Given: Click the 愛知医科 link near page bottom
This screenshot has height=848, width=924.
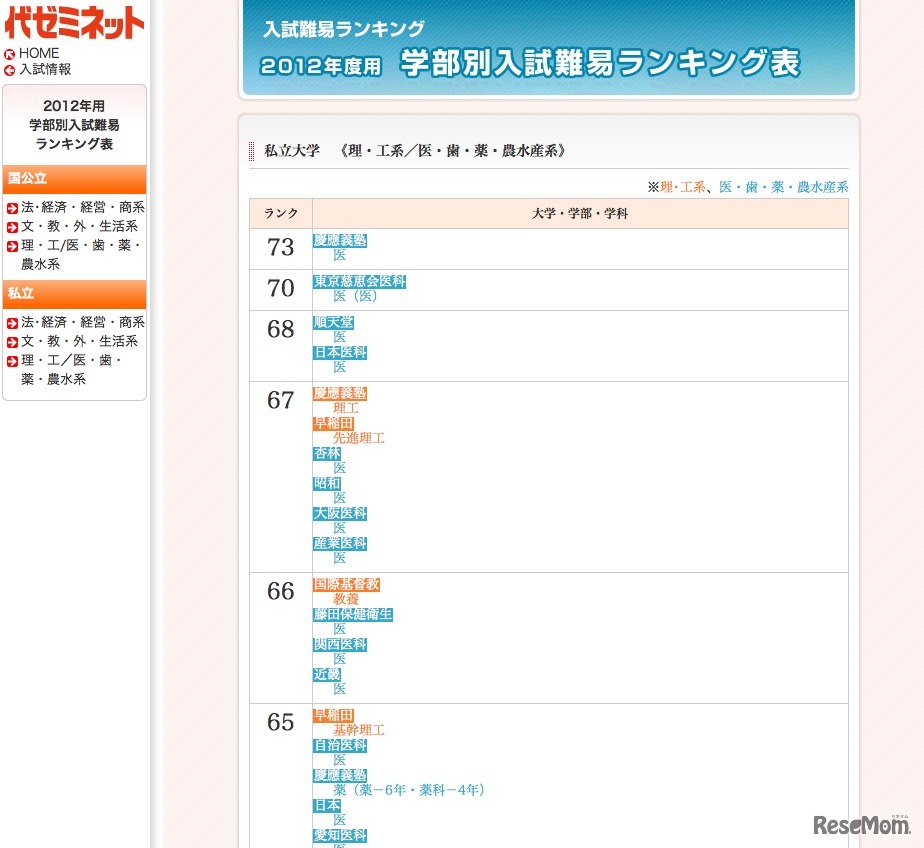Looking at the screenshot, I should pos(341,834).
